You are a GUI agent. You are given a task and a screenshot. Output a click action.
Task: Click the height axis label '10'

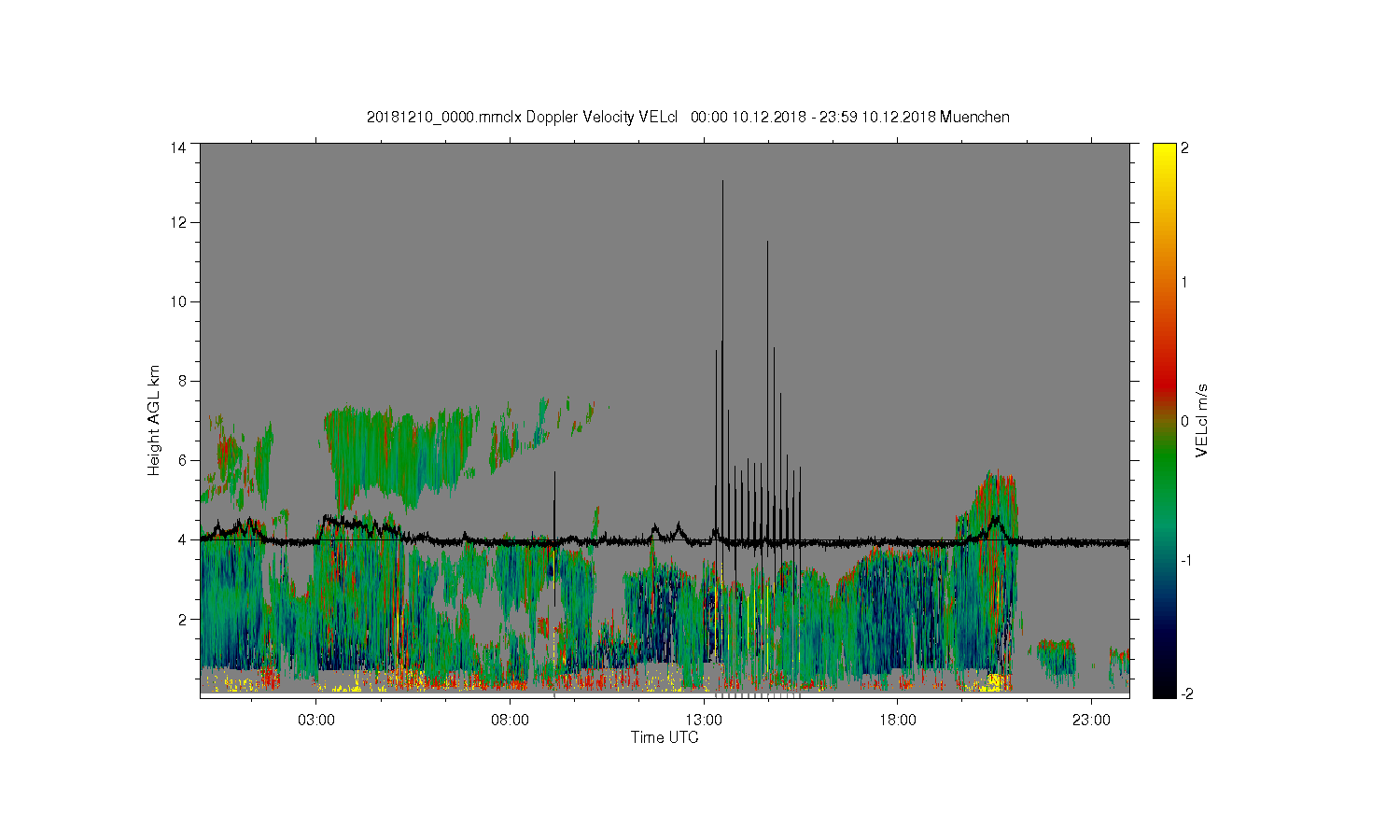178,301
